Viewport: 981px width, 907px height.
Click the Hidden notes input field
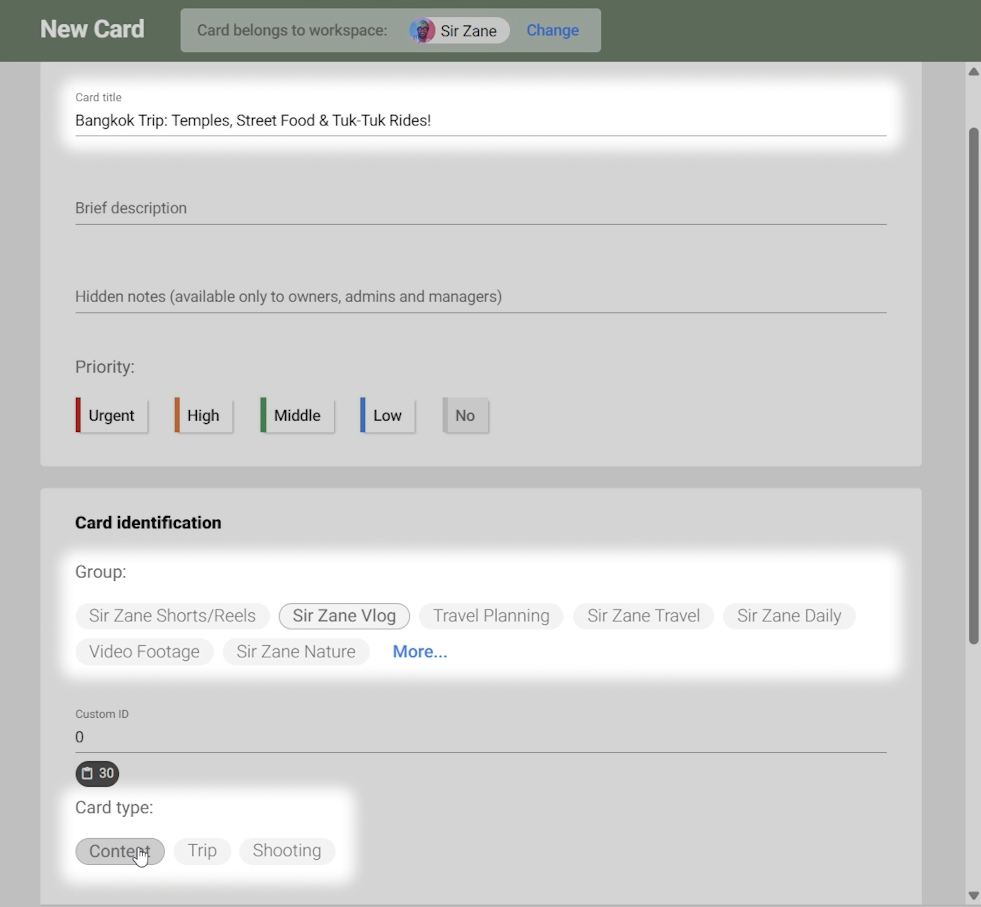[480, 297]
